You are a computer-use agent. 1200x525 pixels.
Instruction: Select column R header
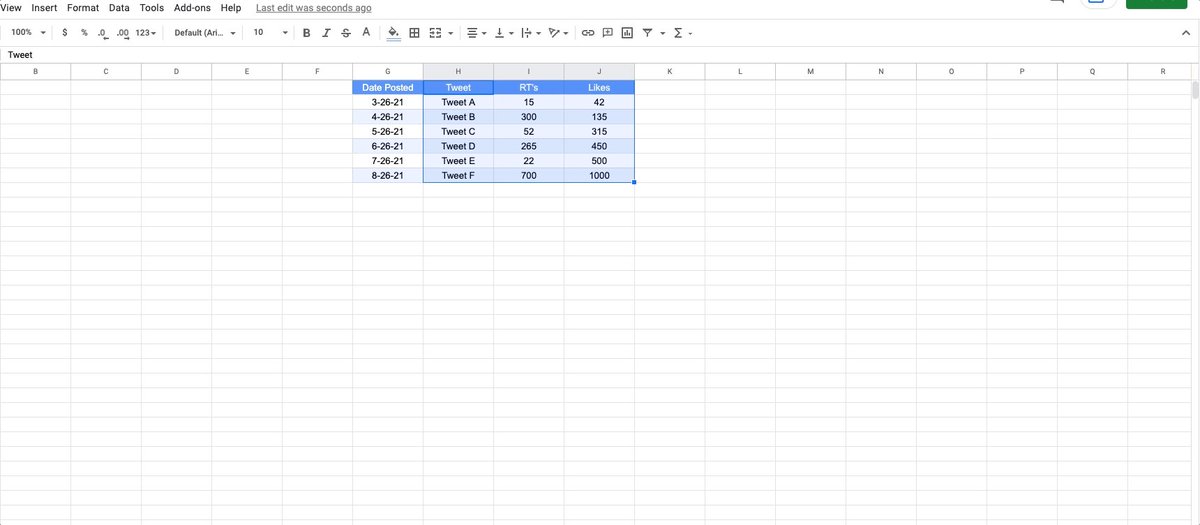point(1162,71)
